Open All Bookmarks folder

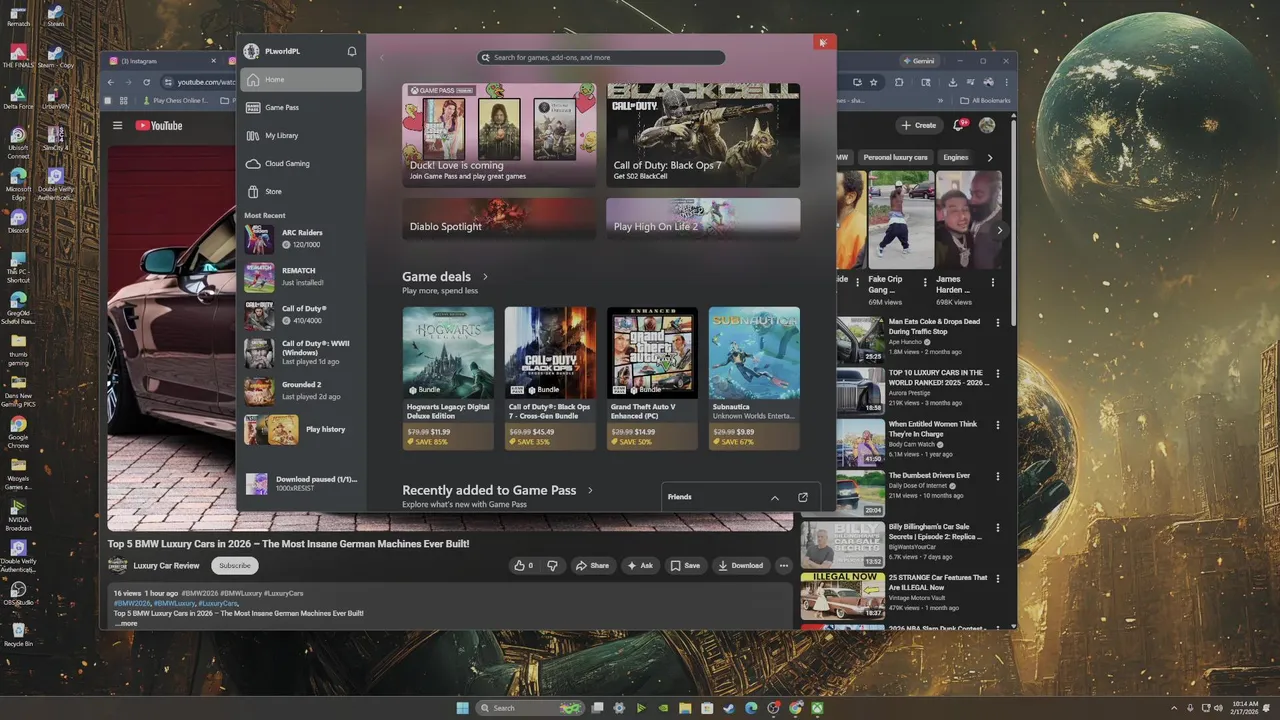coord(985,100)
